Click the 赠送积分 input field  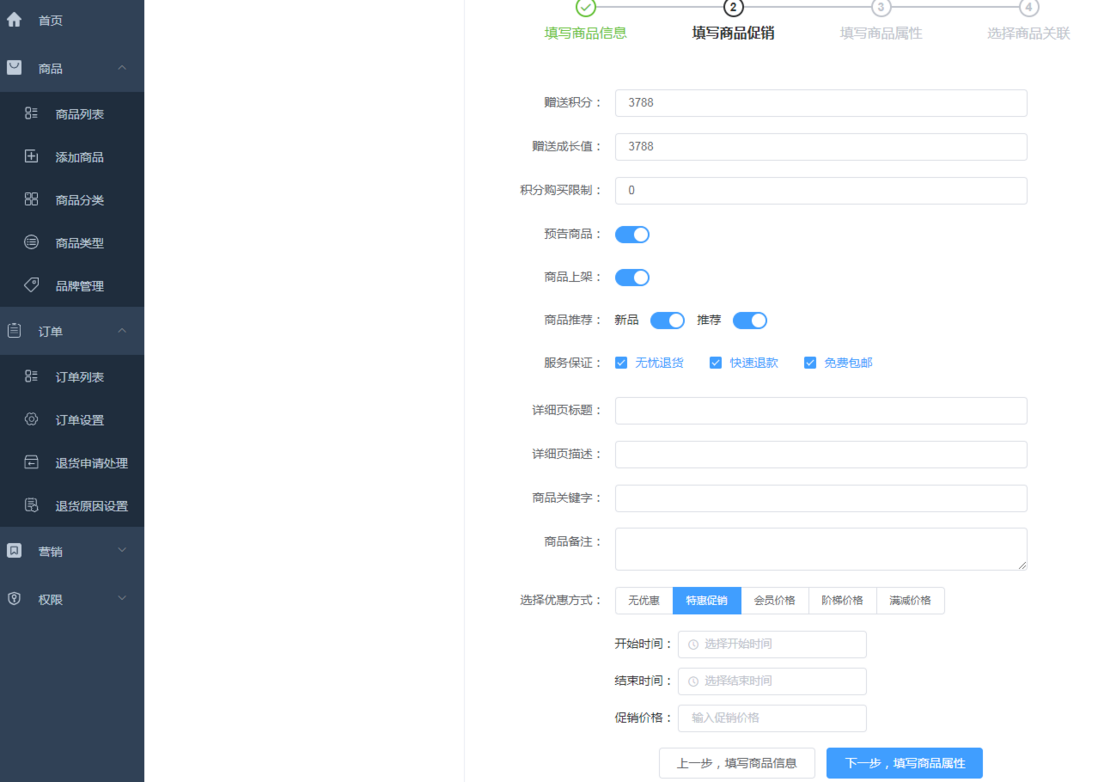pyautogui.click(x=821, y=103)
